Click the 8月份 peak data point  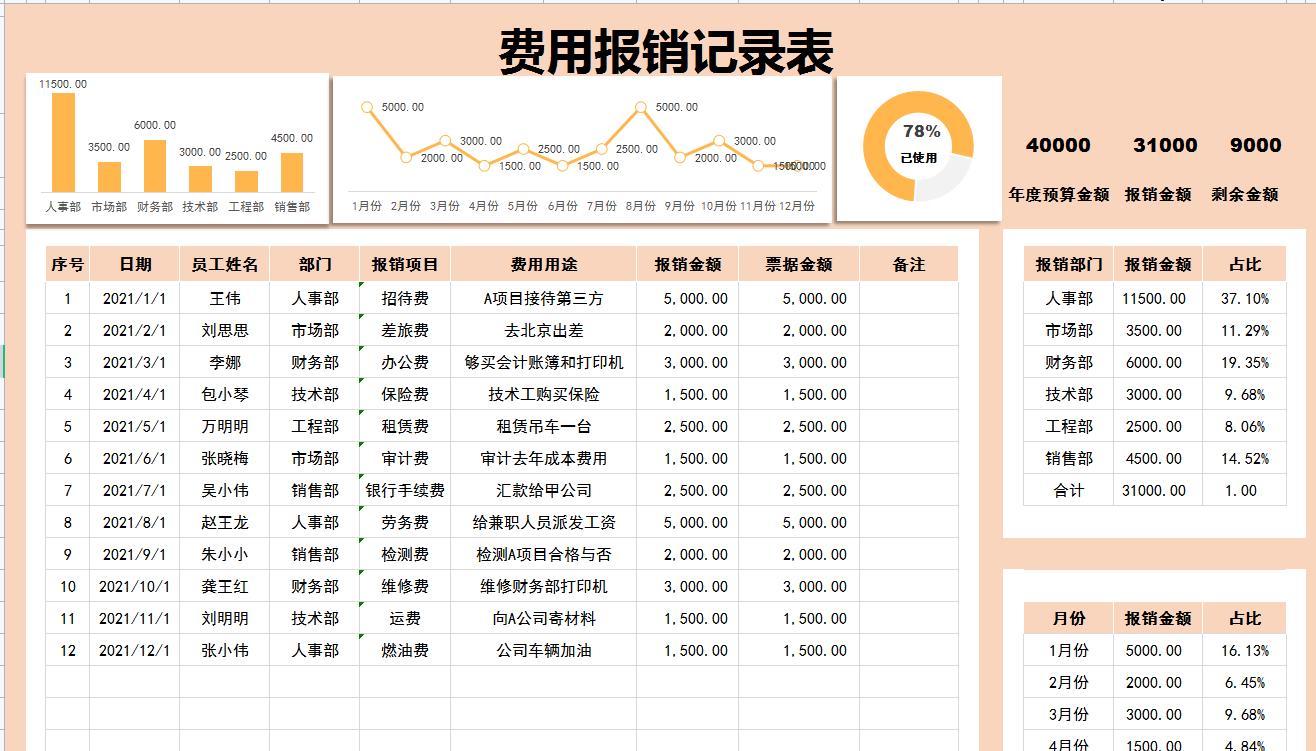(641, 105)
